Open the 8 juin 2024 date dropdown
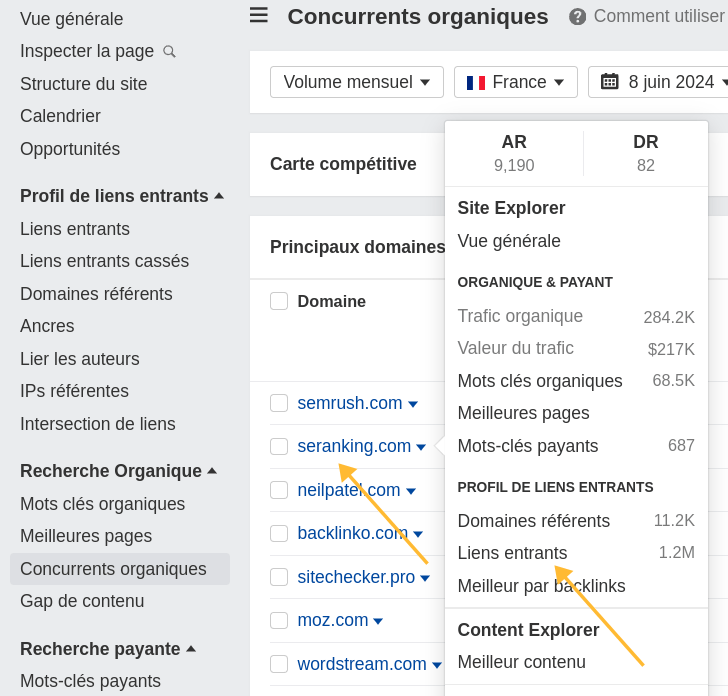The height and width of the screenshot is (696, 728). click(658, 82)
